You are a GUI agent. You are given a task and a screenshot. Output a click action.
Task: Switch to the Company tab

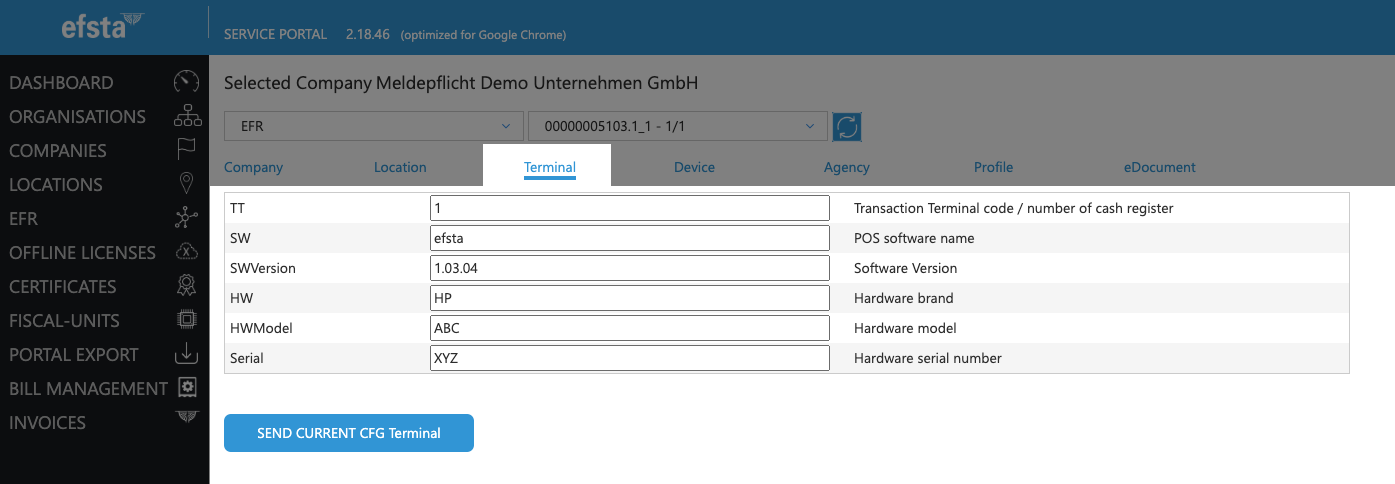tap(253, 167)
